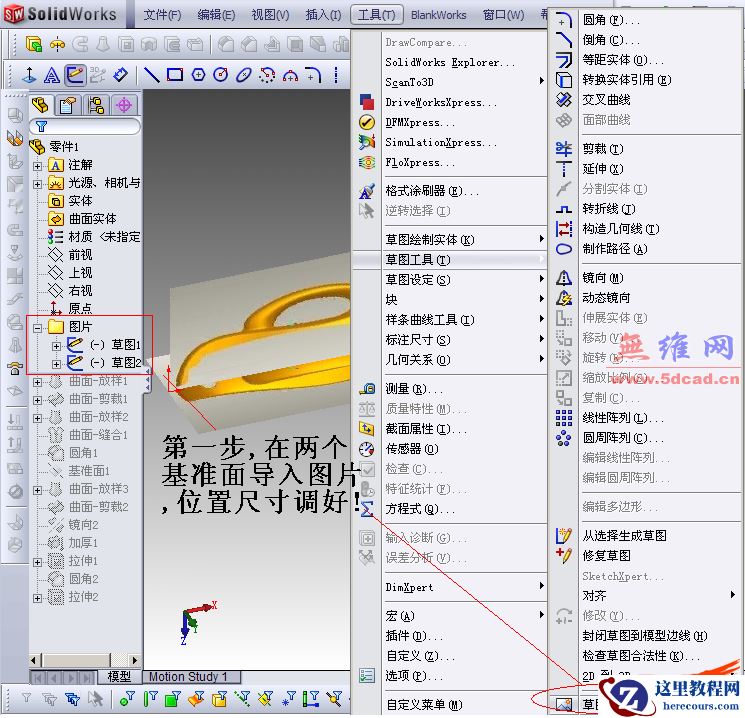The height and width of the screenshot is (718, 745).
Task: Expand the 注解 annotations node
Action: click(x=38, y=165)
